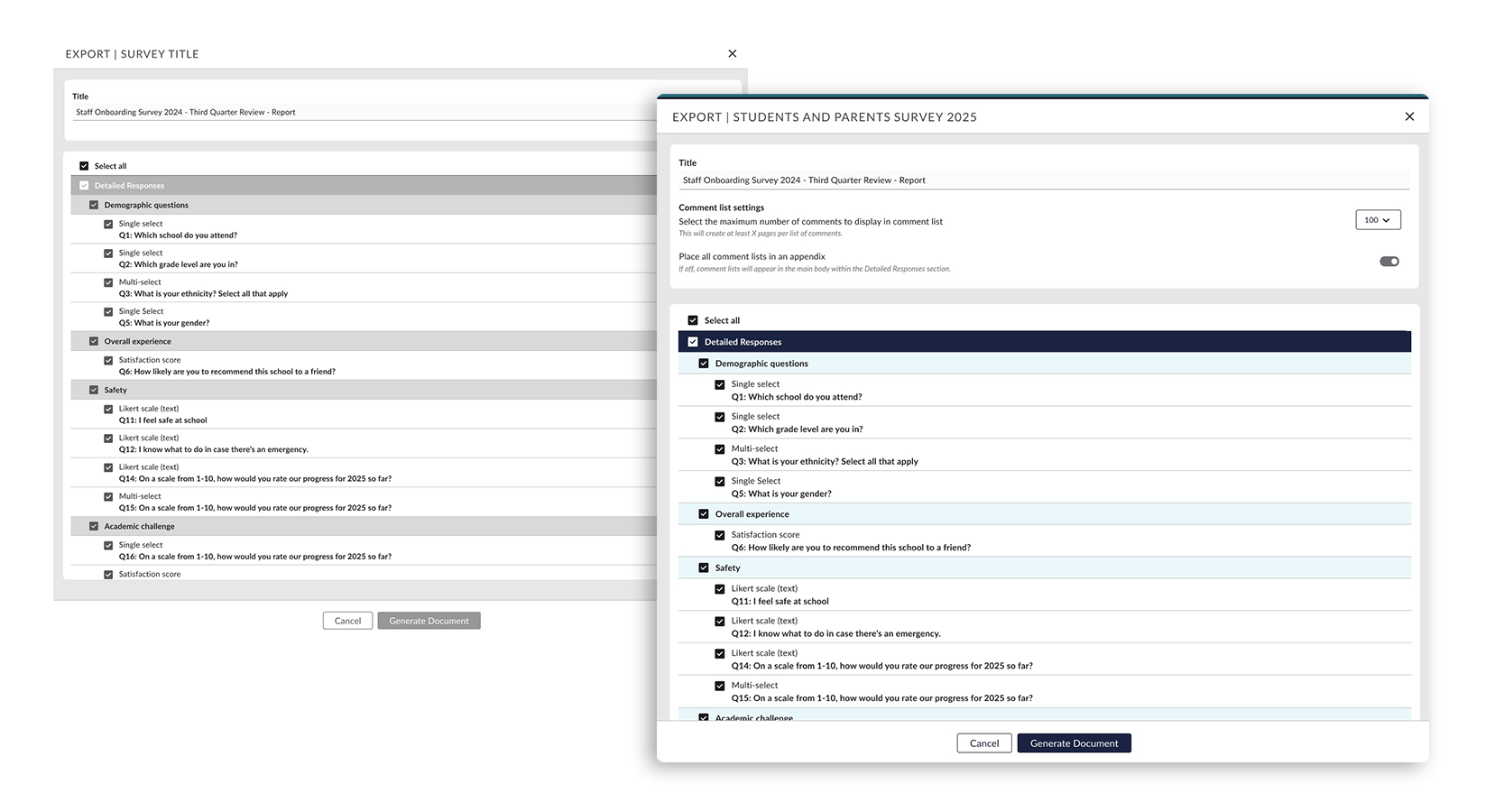Click Cancel in background dialog
Viewport: 1504px width, 812px height.
[x=347, y=621]
